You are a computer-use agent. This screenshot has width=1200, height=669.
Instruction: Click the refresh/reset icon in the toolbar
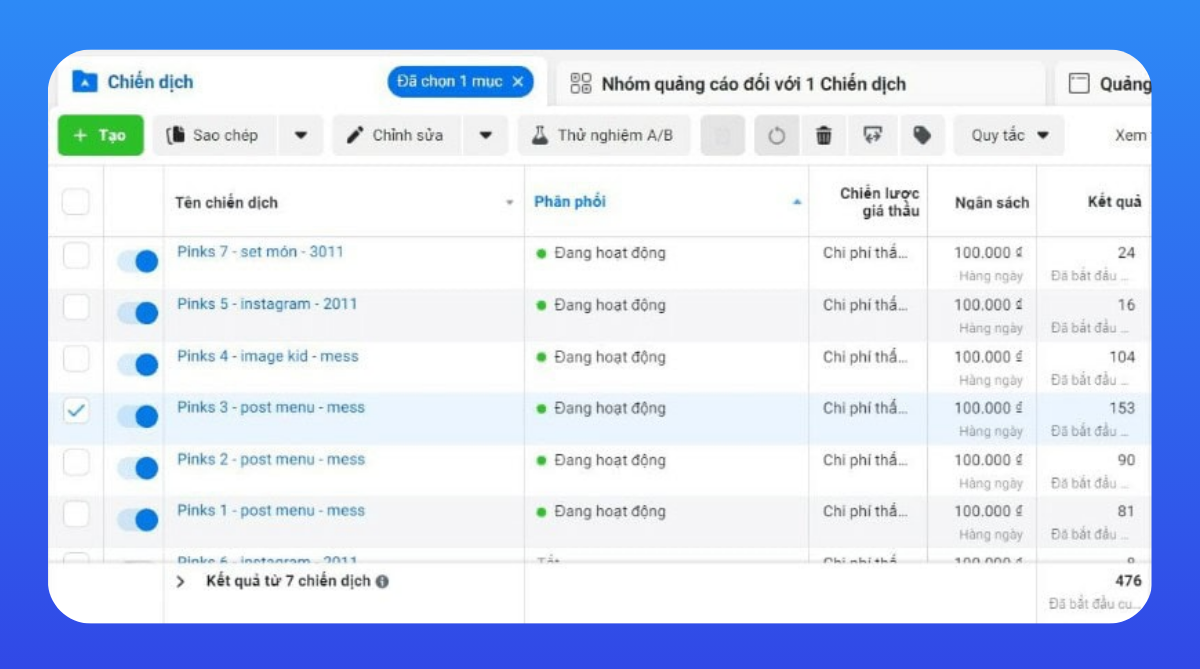tap(776, 135)
